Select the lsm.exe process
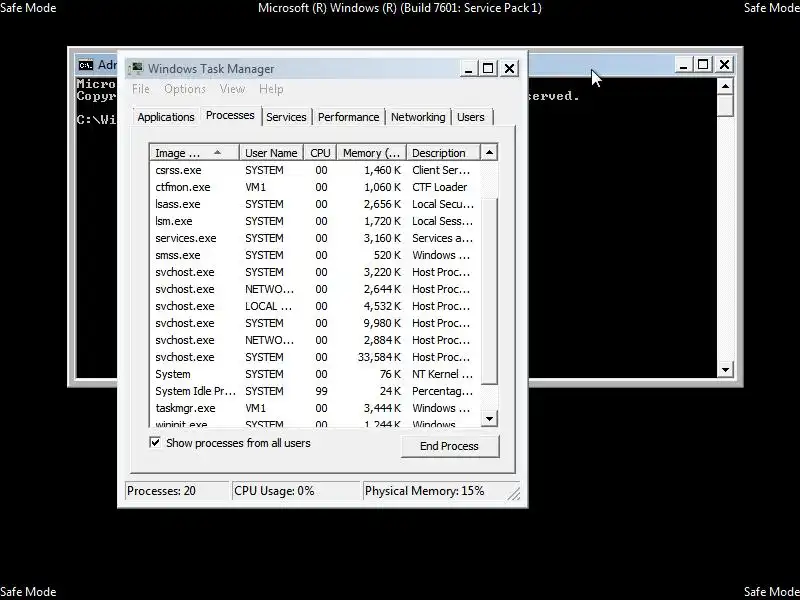Screen dimensions: 800x600 coord(315,221)
